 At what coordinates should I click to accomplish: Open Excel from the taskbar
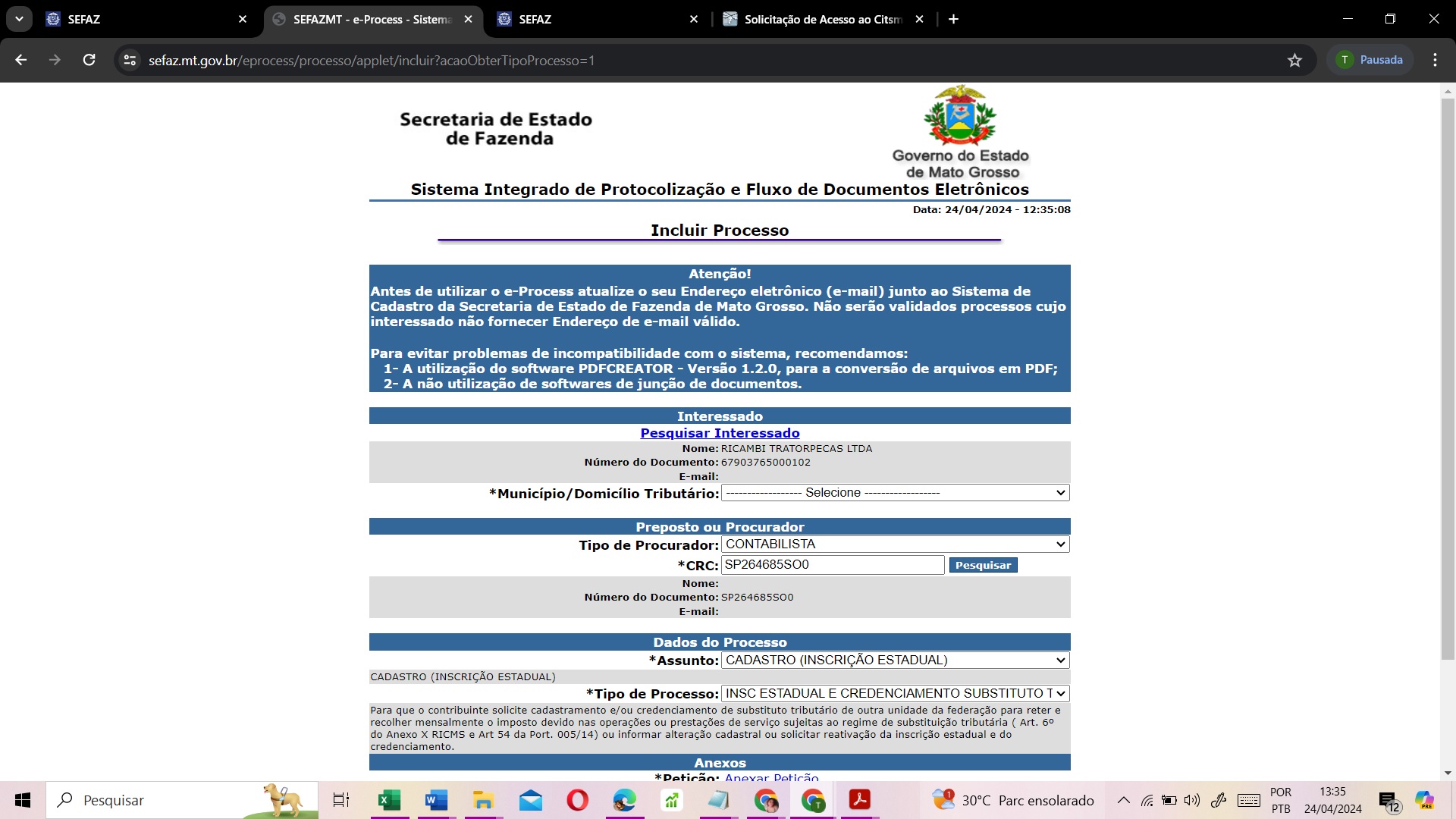pyautogui.click(x=389, y=800)
